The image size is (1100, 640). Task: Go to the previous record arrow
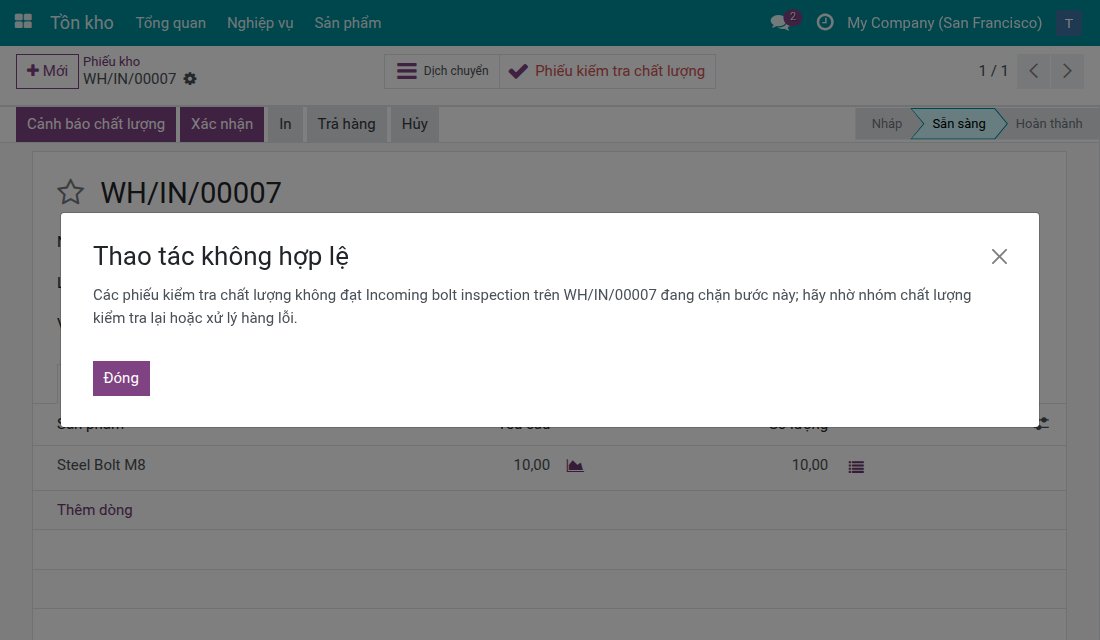(x=1033, y=71)
